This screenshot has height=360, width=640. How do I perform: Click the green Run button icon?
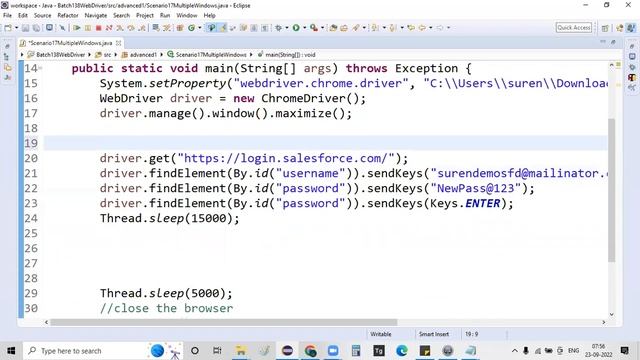tap(296, 28)
